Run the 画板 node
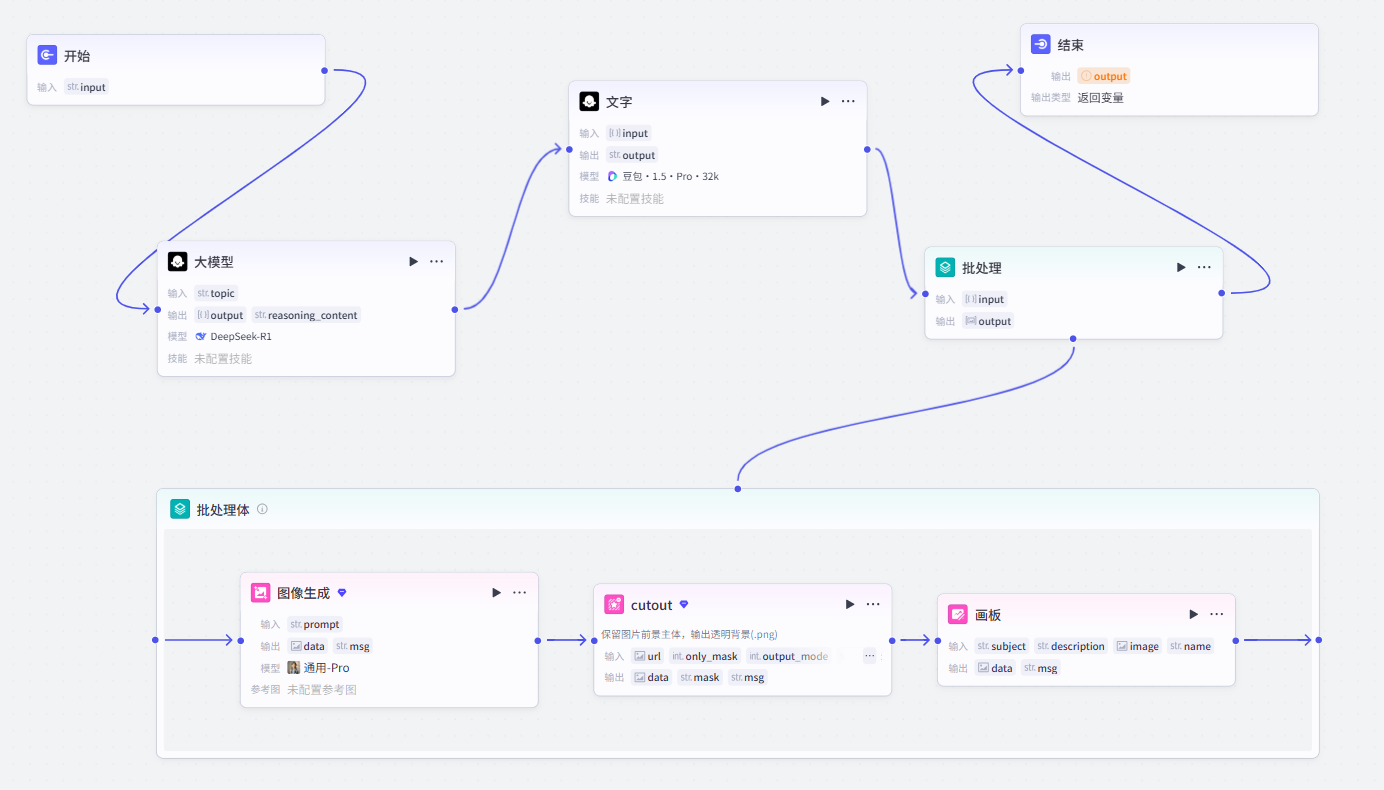This screenshot has height=790, width=1384. [1194, 614]
